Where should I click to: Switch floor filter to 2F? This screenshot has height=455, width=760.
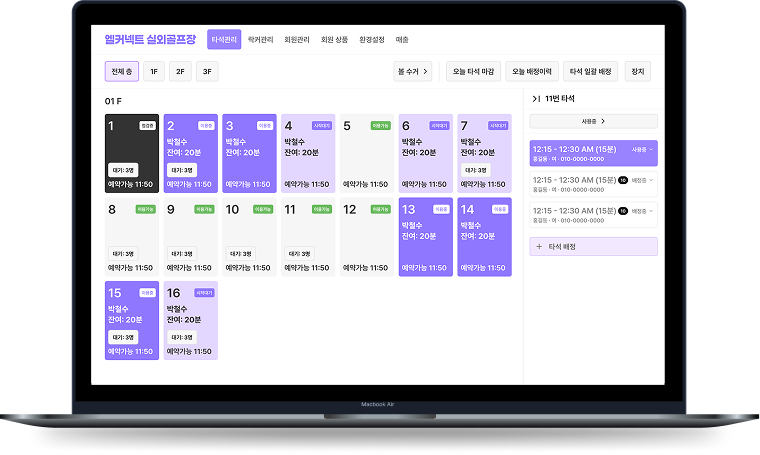pyautogui.click(x=181, y=71)
